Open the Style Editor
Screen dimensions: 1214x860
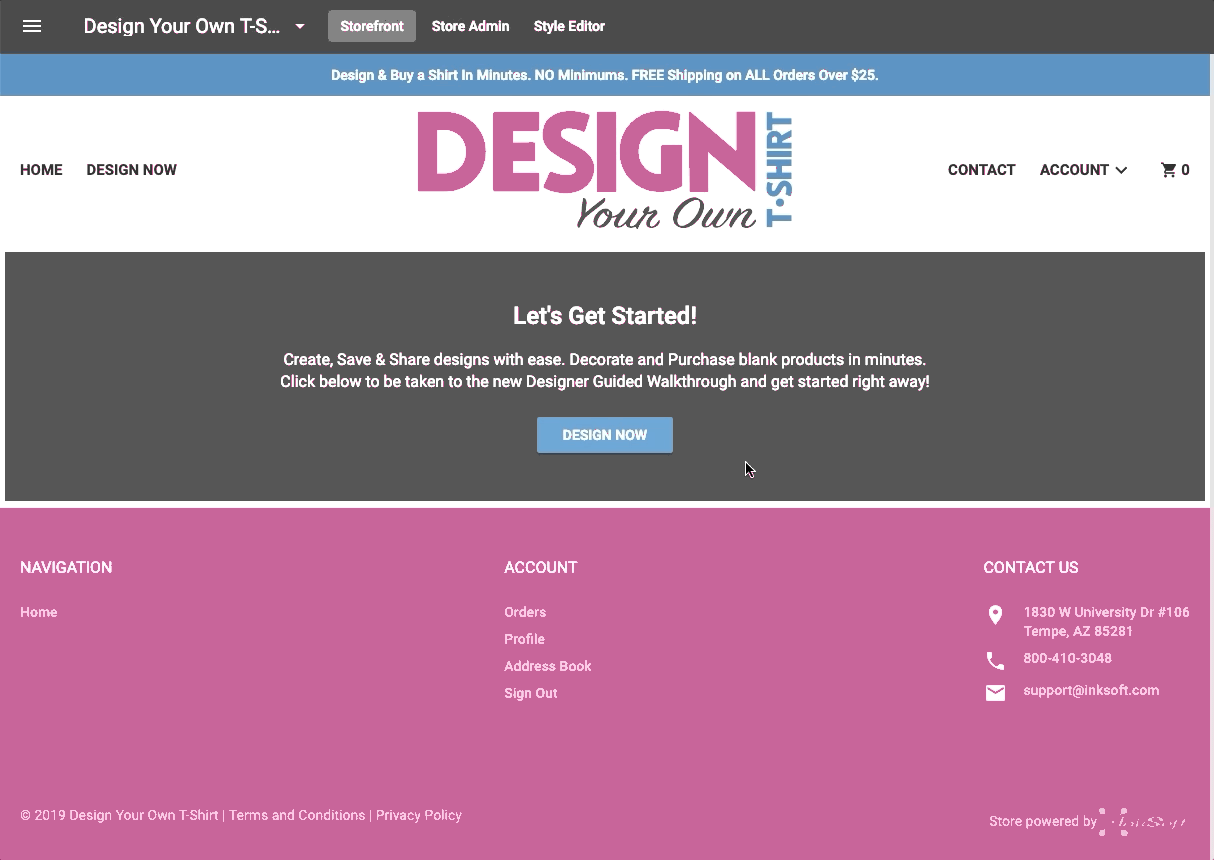click(569, 26)
